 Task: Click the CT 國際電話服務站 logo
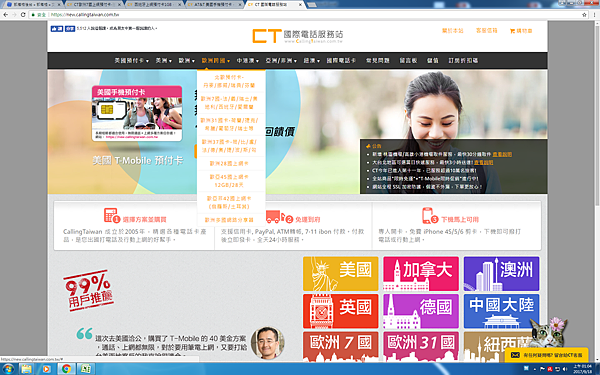coord(298,36)
